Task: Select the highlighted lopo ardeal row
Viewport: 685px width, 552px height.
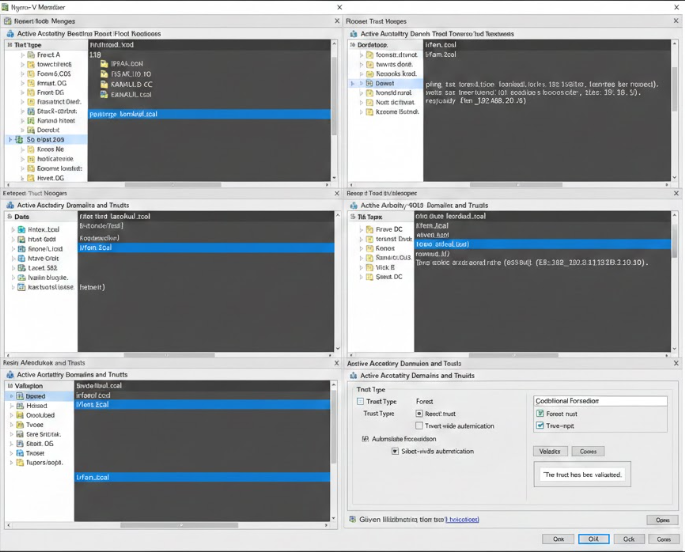Action: tap(543, 244)
